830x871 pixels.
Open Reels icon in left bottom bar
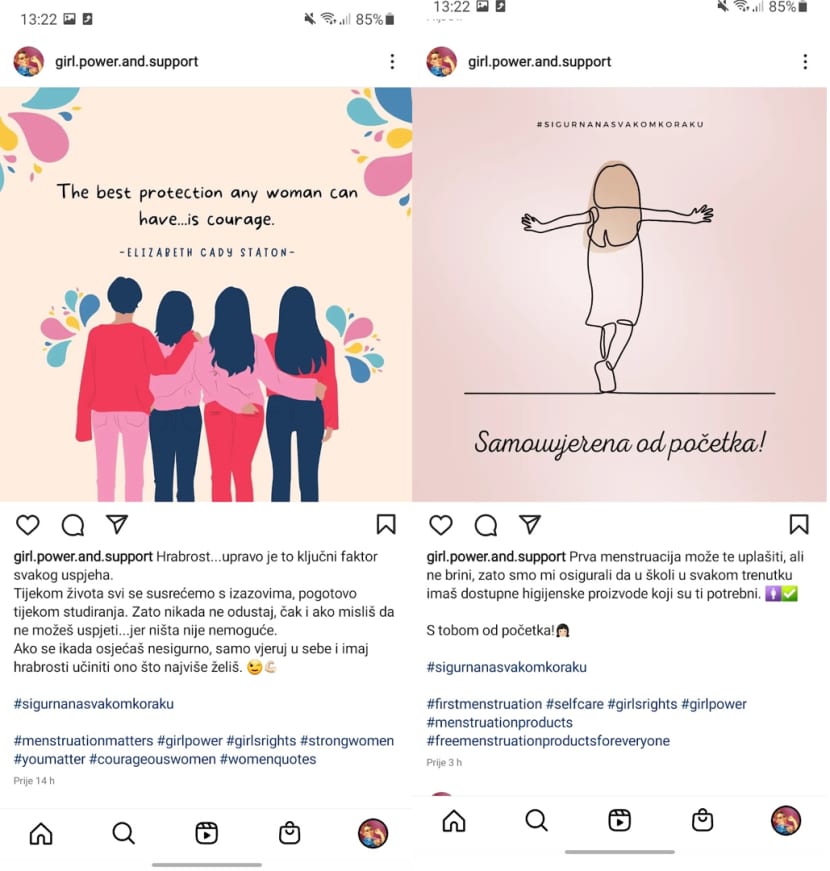(x=207, y=833)
